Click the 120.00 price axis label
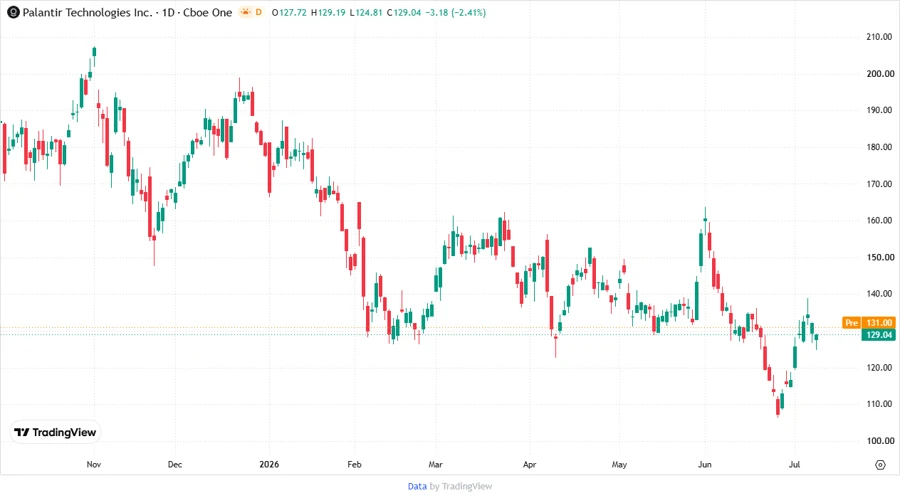 click(x=880, y=367)
